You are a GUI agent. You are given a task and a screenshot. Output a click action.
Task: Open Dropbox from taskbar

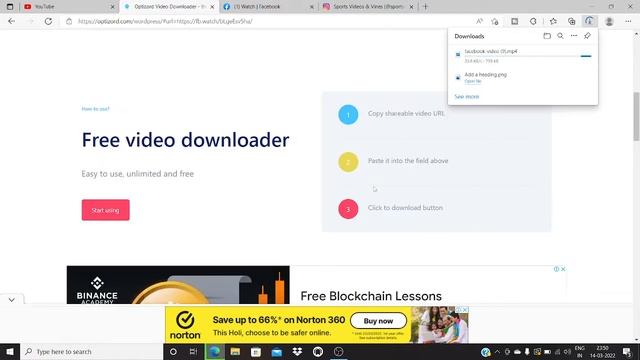point(297,351)
